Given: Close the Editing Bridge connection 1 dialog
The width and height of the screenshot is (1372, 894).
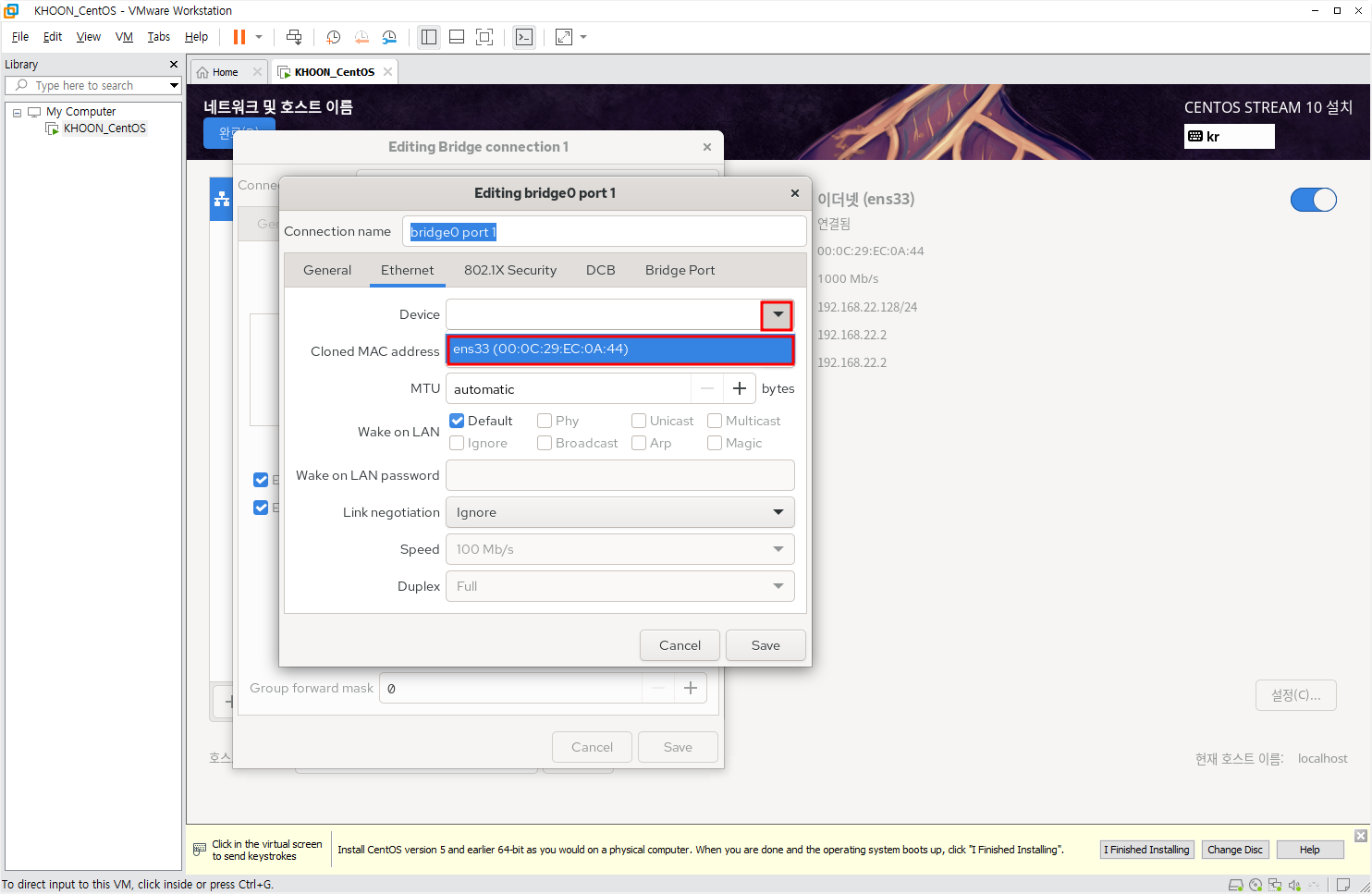Looking at the screenshot, I should pyautogui.click(x=707, y=147).
